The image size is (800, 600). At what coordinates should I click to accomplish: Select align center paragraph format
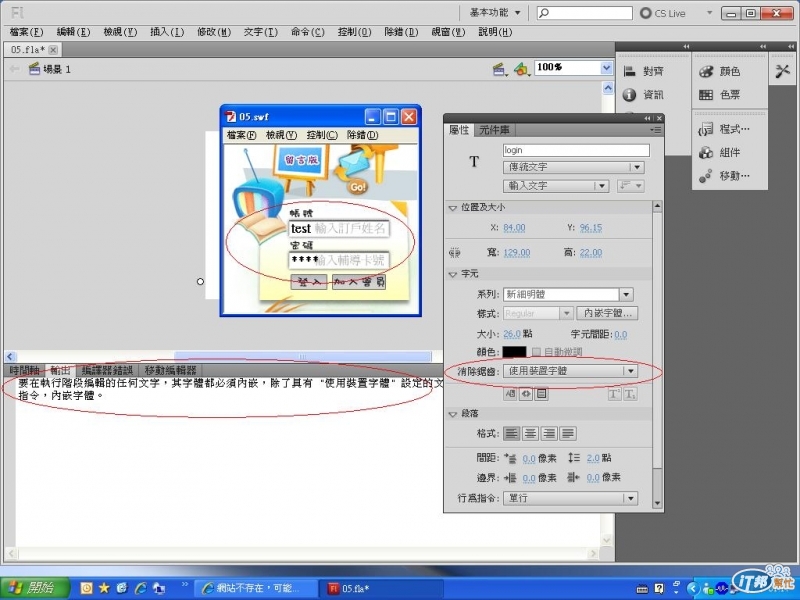click(x=531, y=434)
